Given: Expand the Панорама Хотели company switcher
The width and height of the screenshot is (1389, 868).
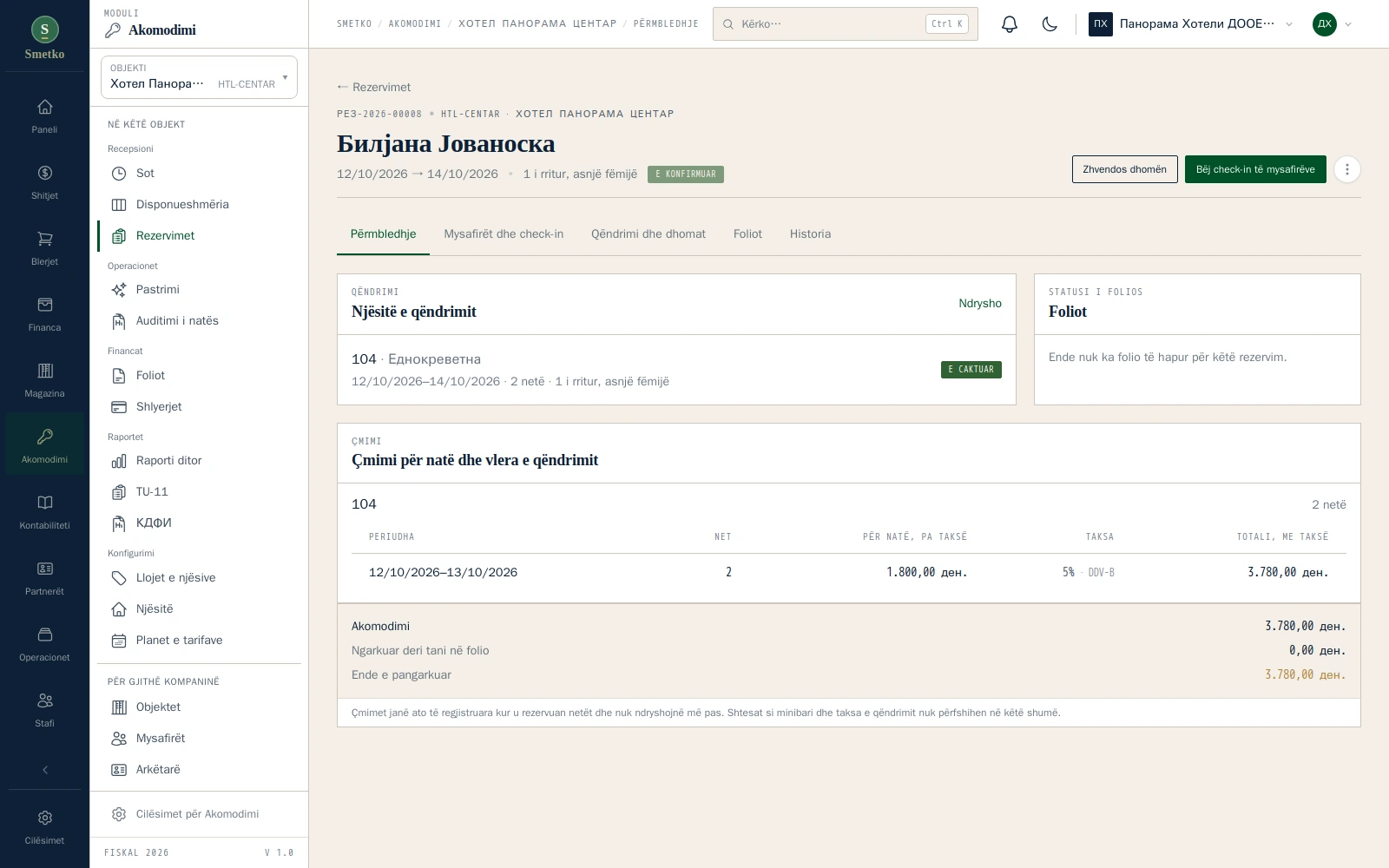Looking at the screenshot, I should click(1191, 24).
